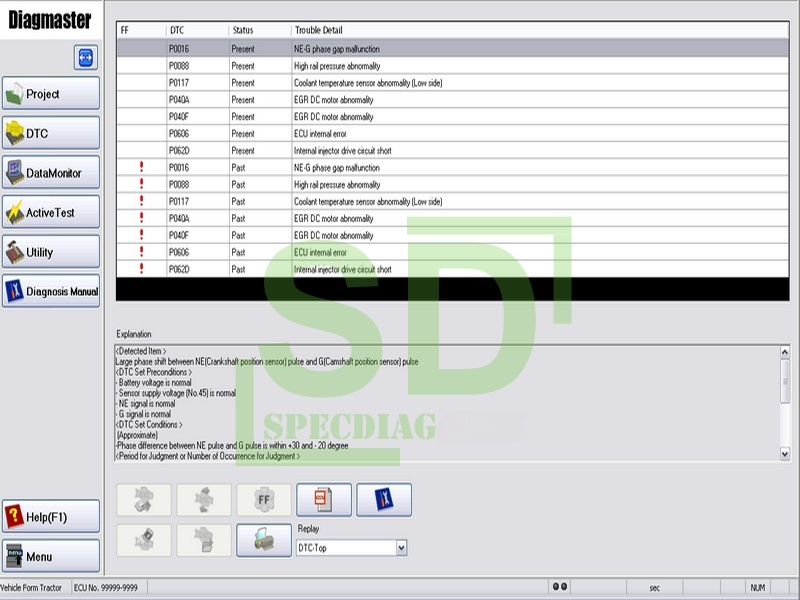Click the FF column header
The height and width of the screenshot is (600, 800).
pos(141,30)
